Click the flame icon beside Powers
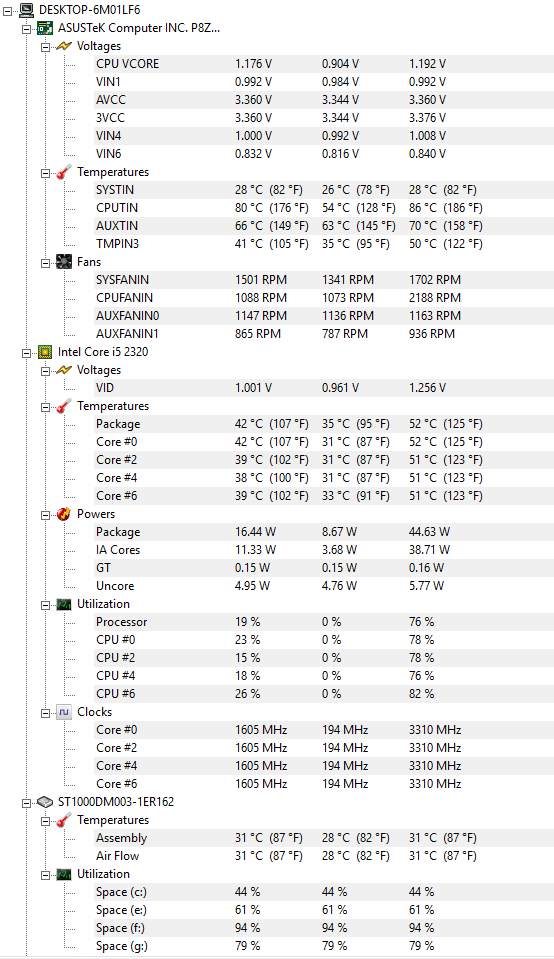554x959 pixels. tap(64, 514)
